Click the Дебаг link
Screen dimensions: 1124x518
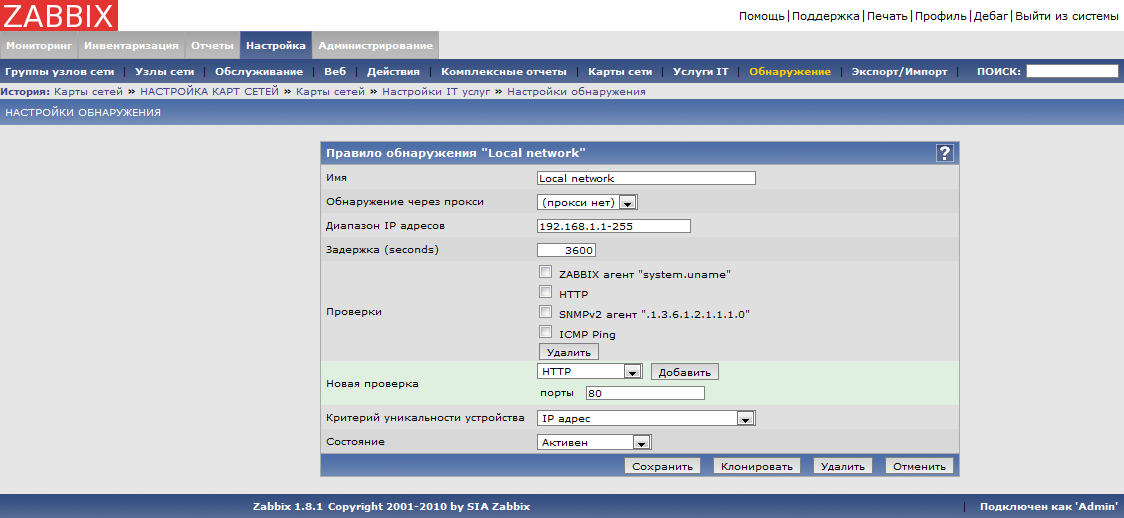tap(991, 16)
